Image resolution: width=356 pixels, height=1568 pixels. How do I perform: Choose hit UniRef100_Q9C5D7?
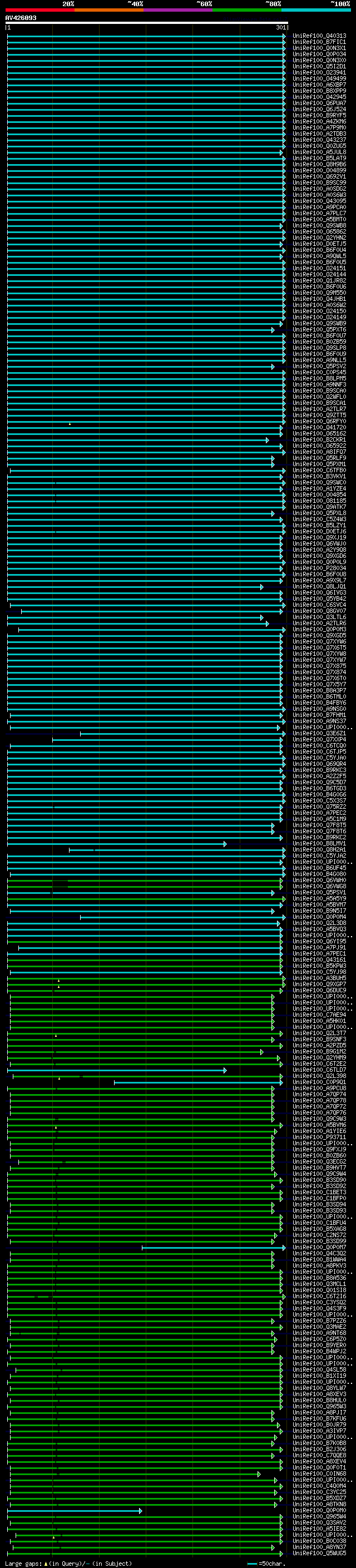[x=319, y=782]
